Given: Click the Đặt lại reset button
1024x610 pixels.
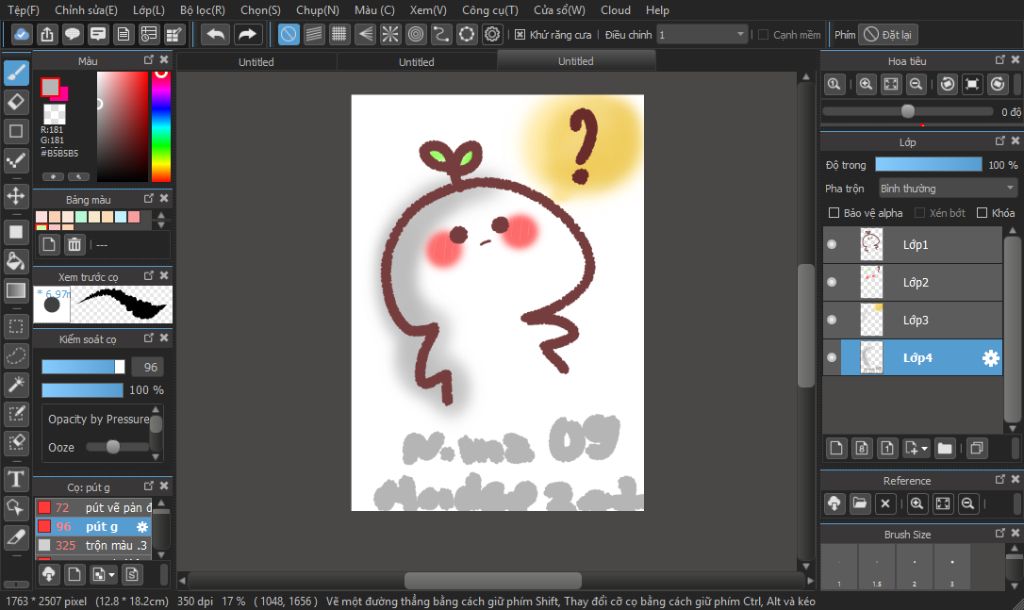Looking at the screenshot, I should click(x=888, y=35).
